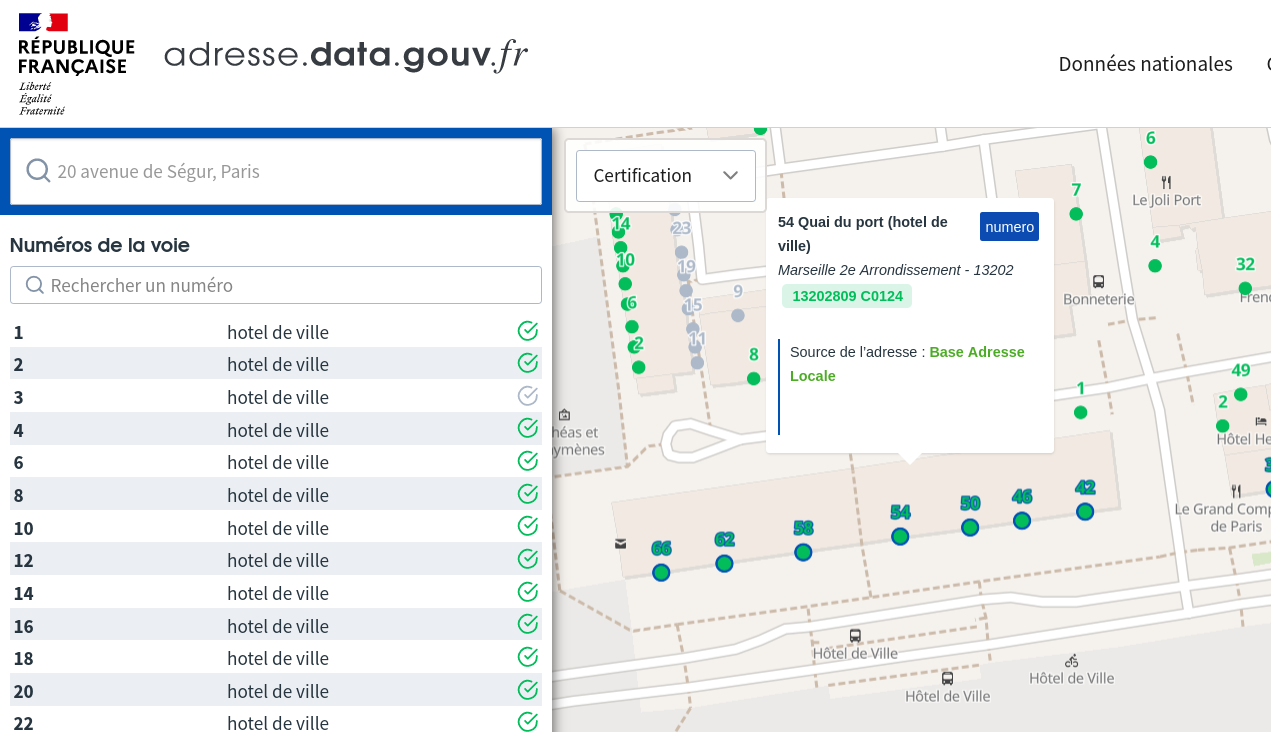
Task: Select number 2 hotel de ville row
Action: (x=276, y=364)
